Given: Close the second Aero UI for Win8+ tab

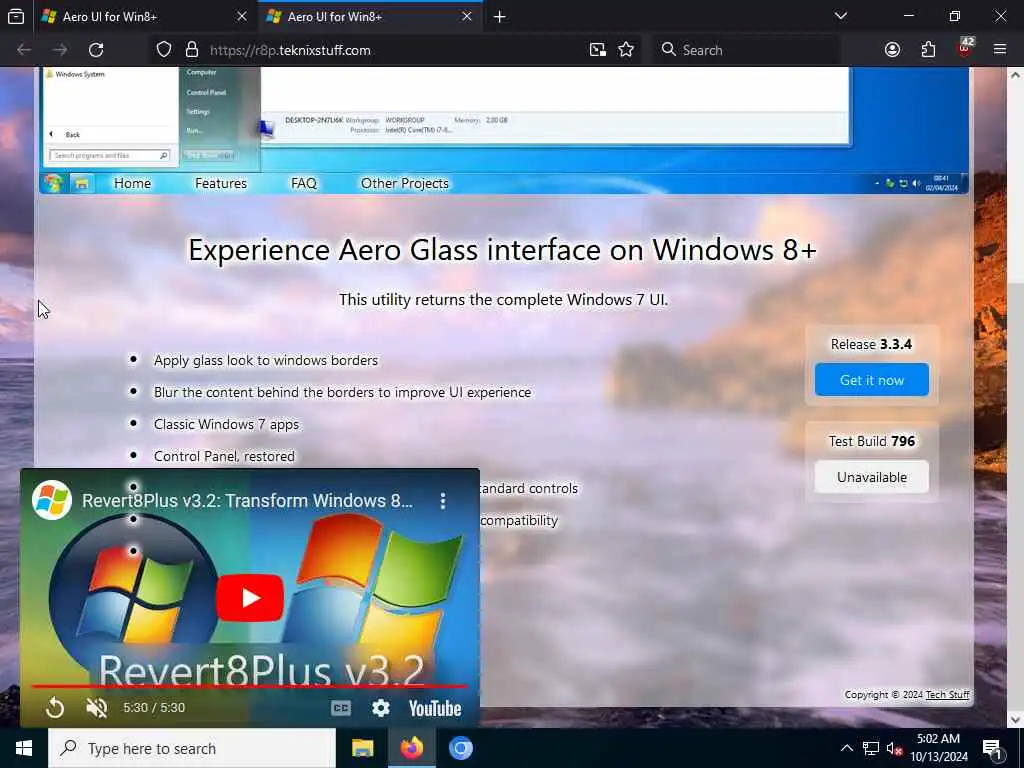Looking at the screenshot, I should click(x=467, y=16).
